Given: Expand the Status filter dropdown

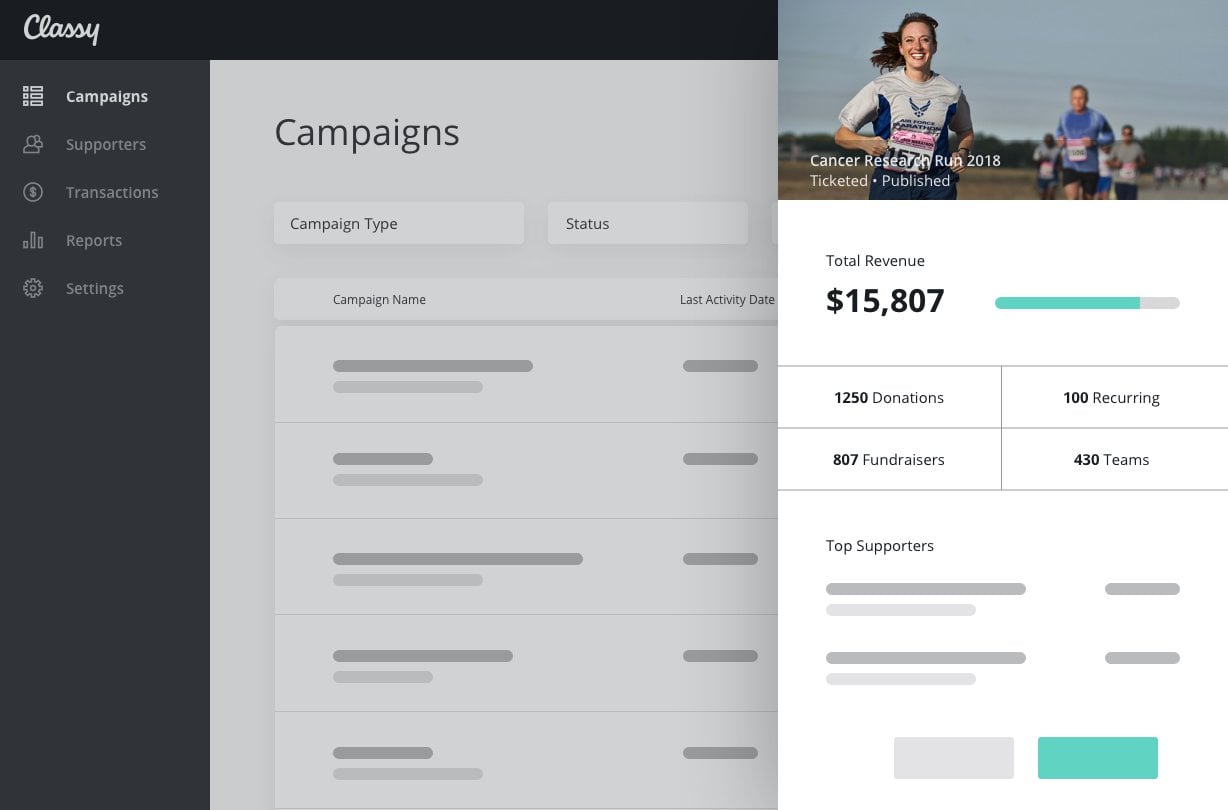Looking at the screenshot, I should 648,223.
